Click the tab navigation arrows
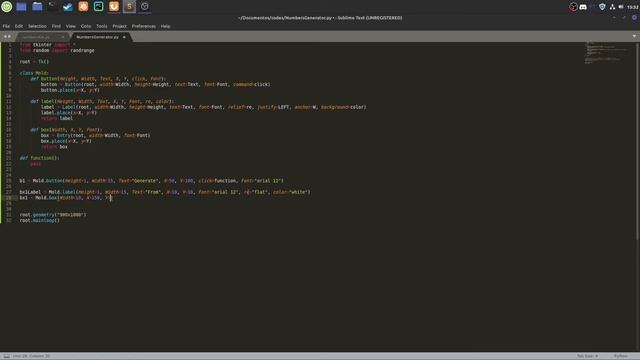 7,37
